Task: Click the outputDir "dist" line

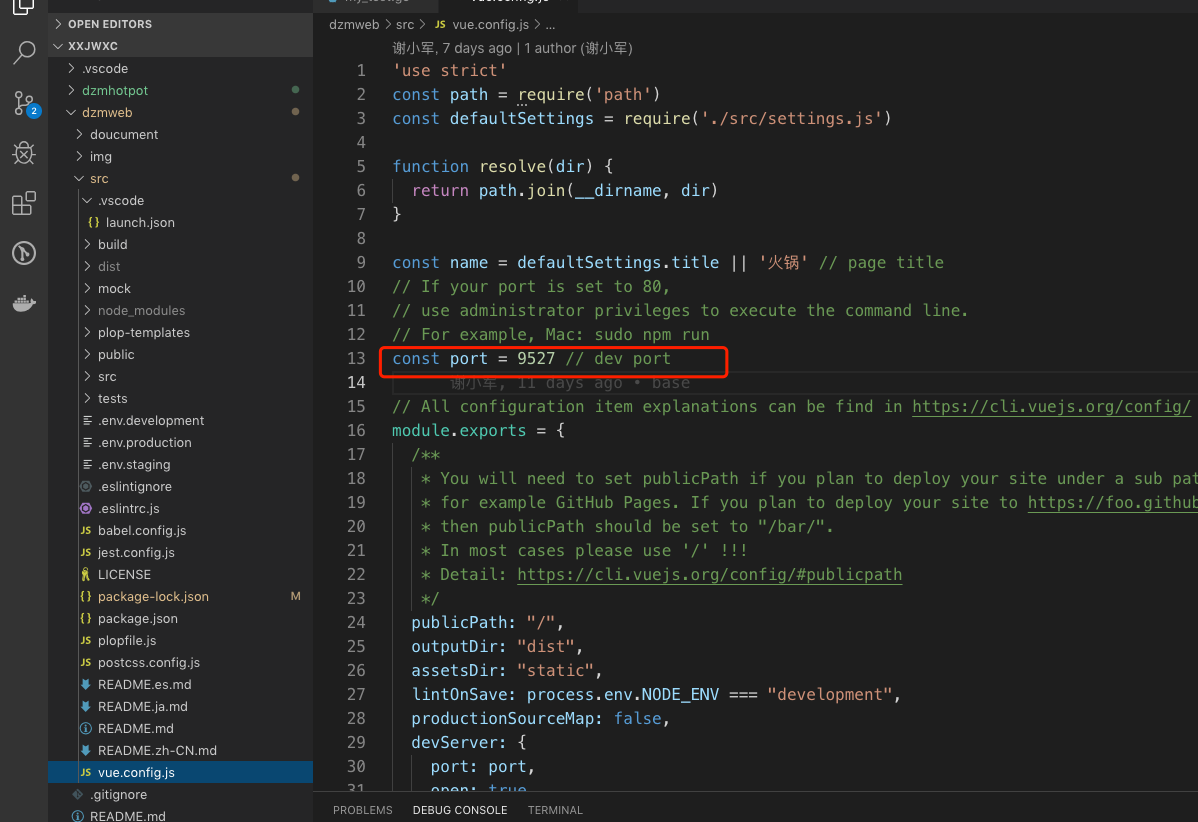Action: (497, 646)
